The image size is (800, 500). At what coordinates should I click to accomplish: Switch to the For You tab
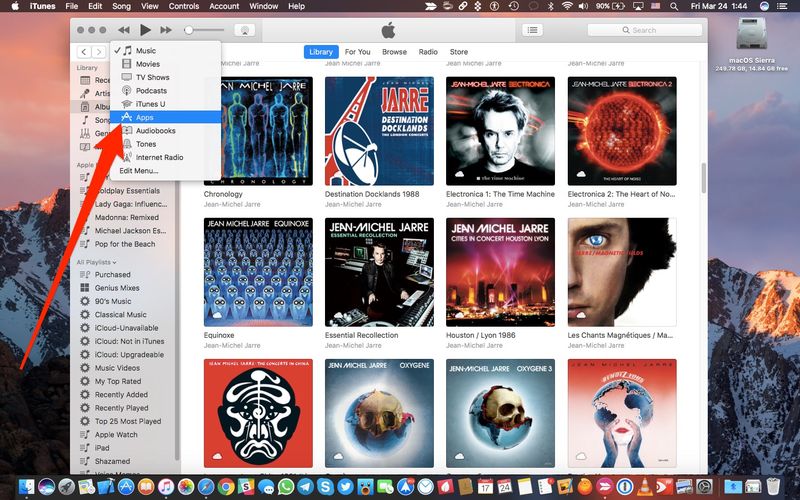coord(358,52)
